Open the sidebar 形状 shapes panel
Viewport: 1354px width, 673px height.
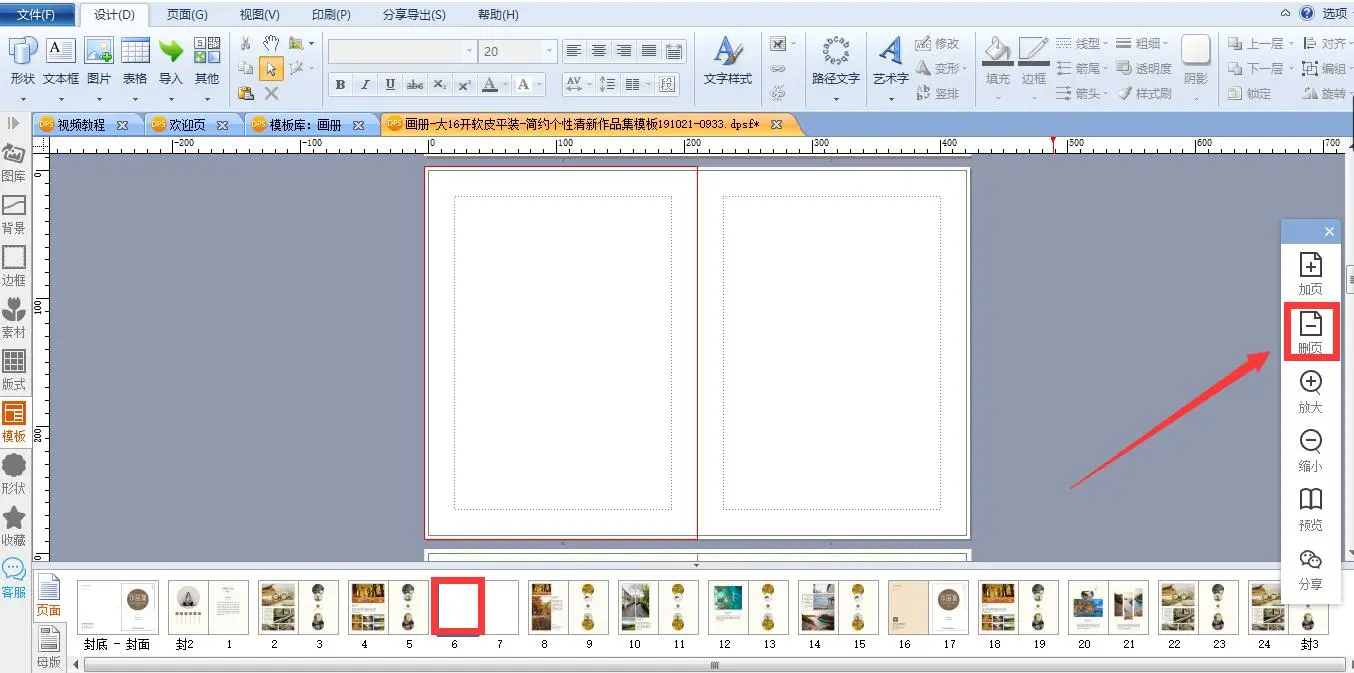pyautogui.click(x=14, y=475)
